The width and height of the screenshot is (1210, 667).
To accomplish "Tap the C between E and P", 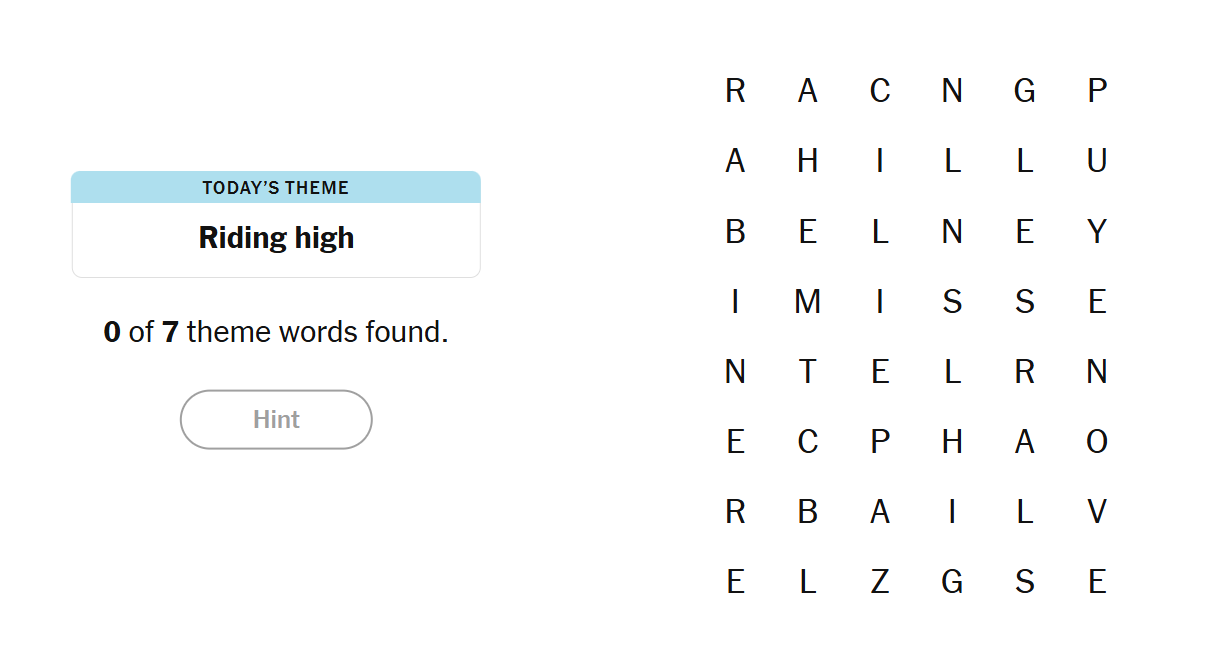I will click(807, 441).
